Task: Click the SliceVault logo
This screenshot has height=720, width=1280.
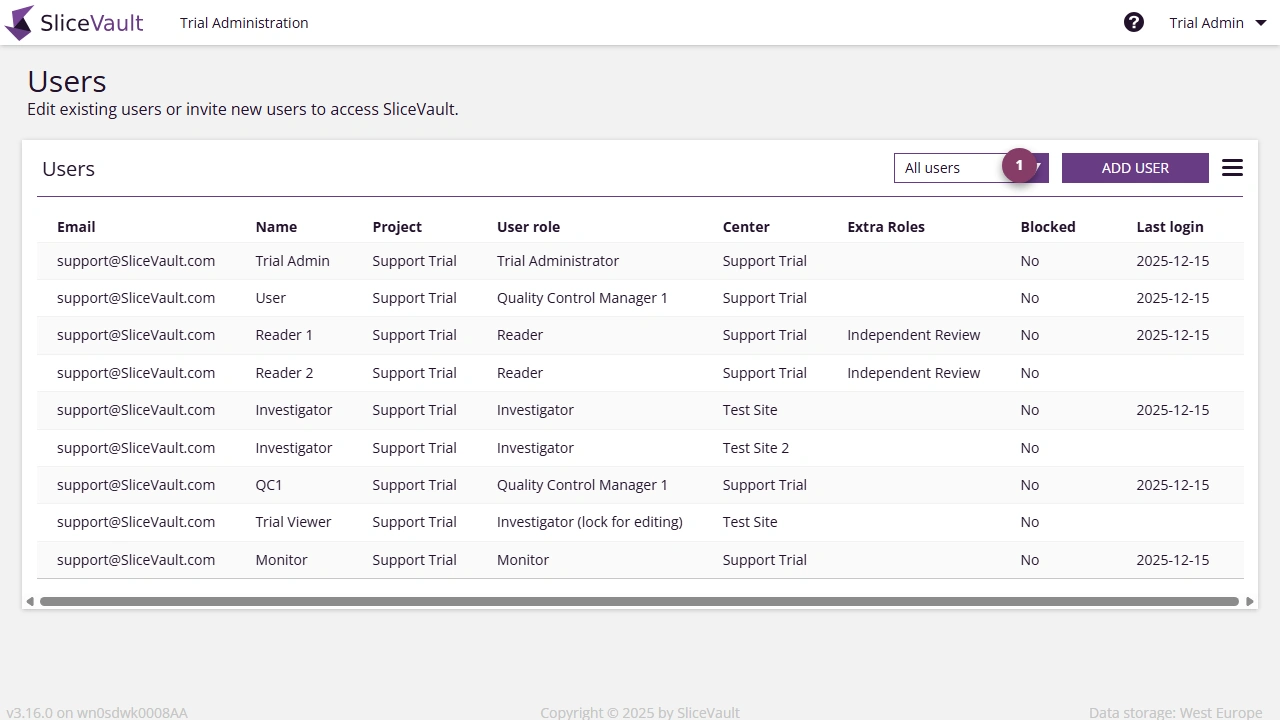Action: (x=74, y=22)
